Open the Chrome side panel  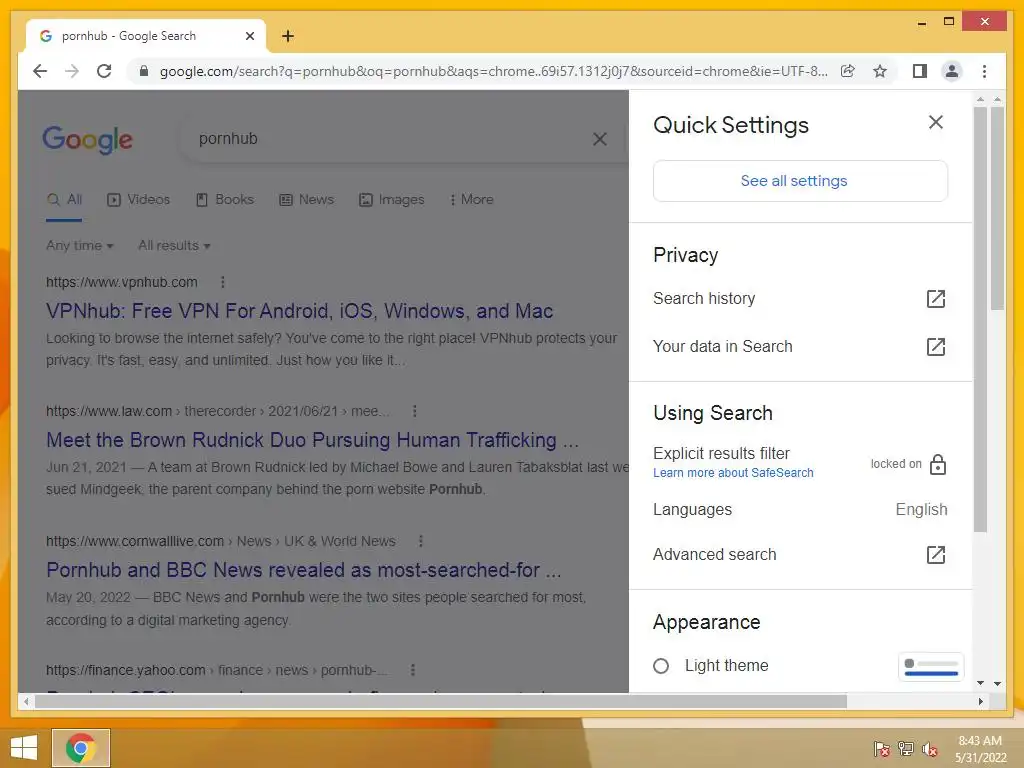920,71
